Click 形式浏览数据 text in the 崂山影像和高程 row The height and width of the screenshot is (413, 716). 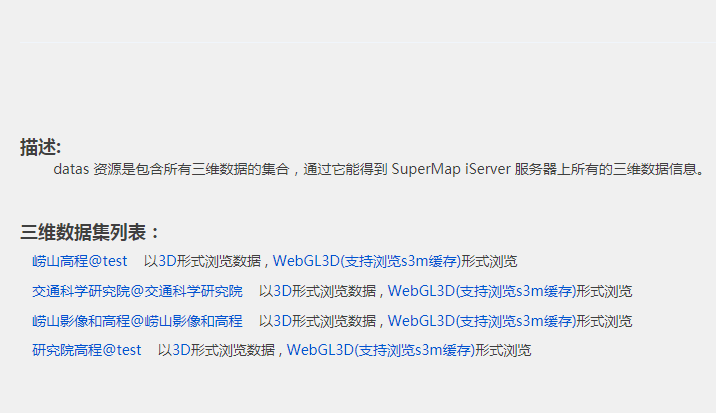tap(334, 321)
